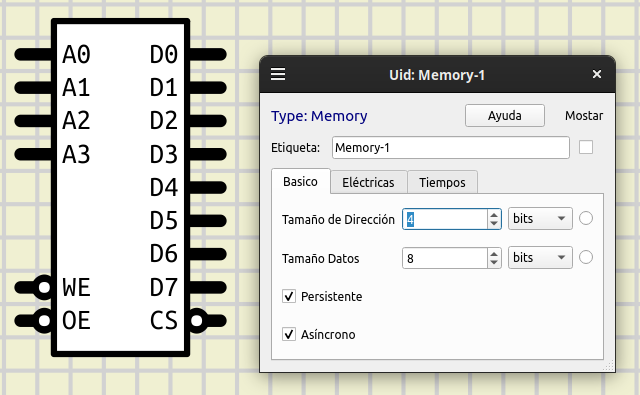Open Tamaño Datos units dropdown

540,257
